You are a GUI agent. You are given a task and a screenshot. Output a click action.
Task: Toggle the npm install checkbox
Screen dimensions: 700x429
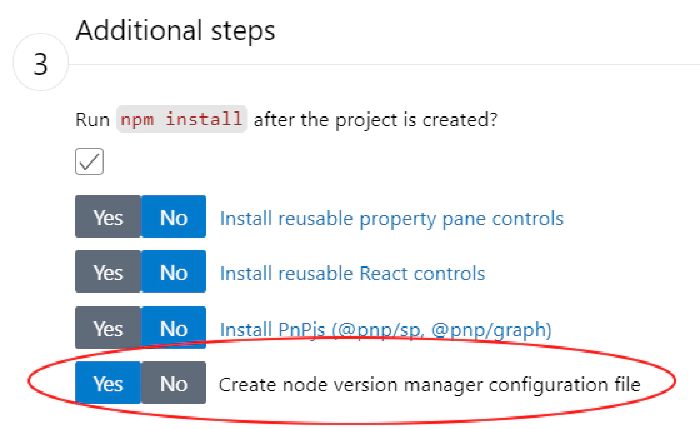[90, 161]
